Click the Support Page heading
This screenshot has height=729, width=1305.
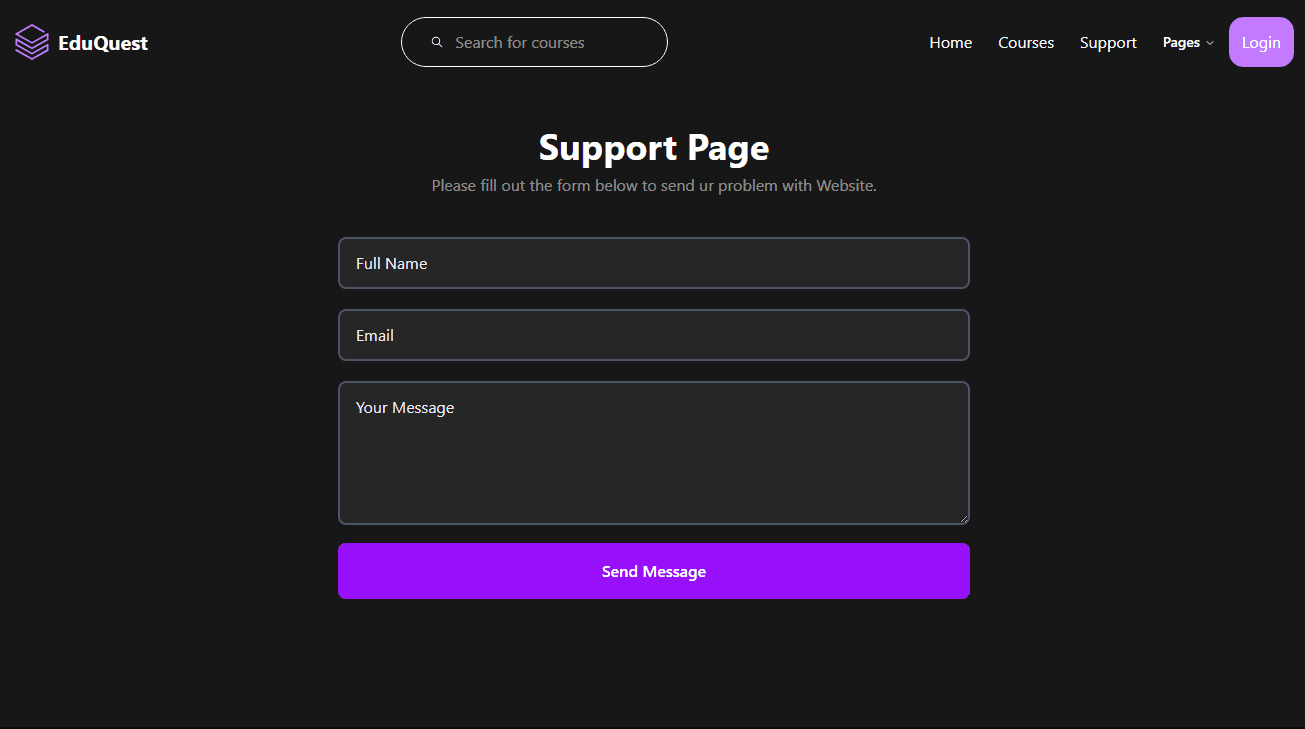click(654, 148)
